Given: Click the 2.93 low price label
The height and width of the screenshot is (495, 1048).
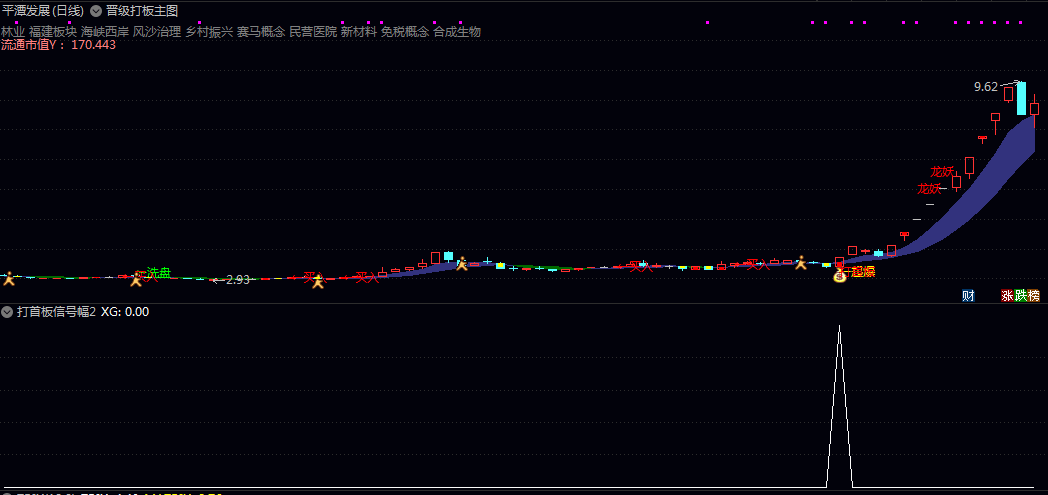Looking at the screenshot, I should (x=237, y=280).
